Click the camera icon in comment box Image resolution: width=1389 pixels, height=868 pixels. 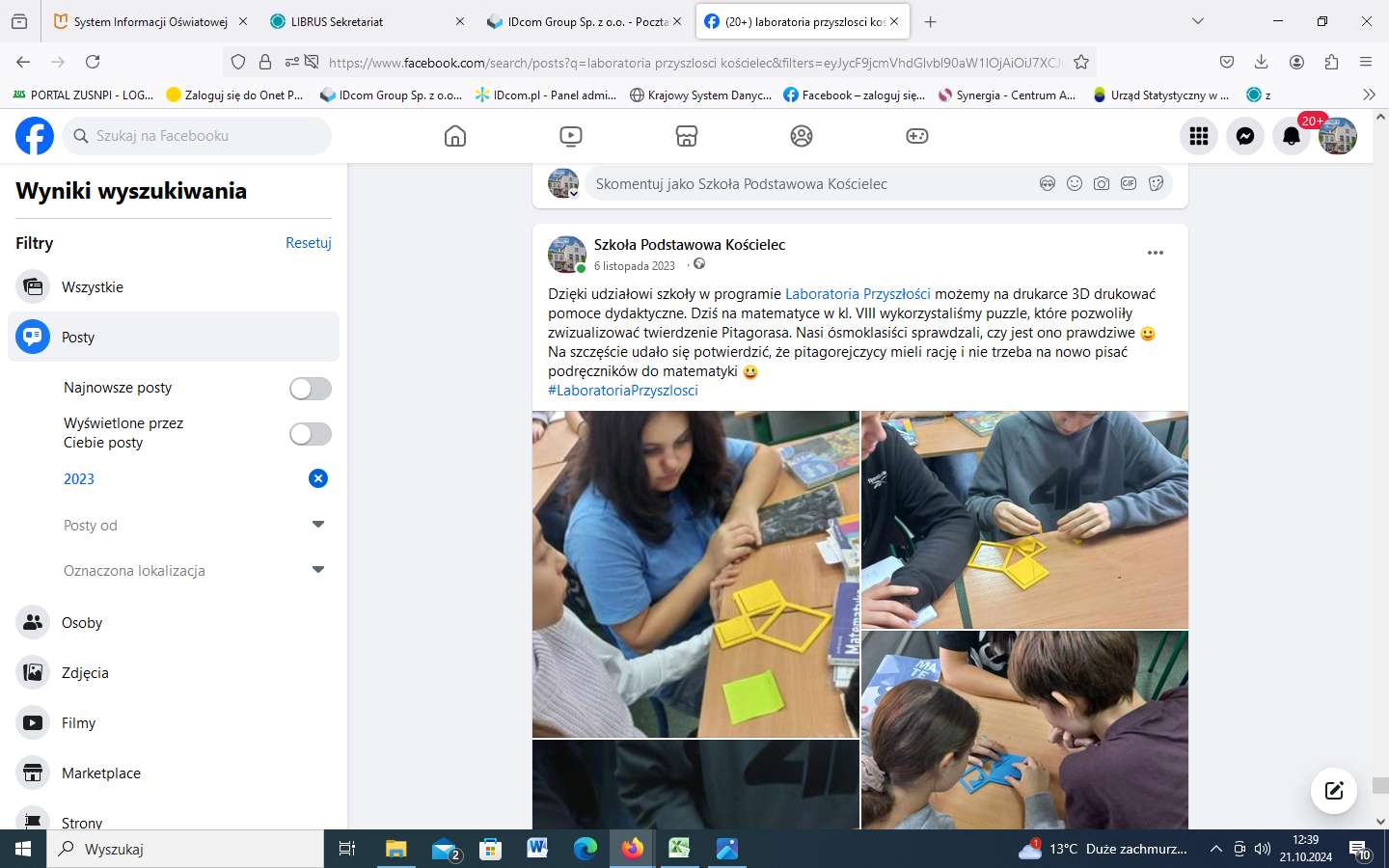tap(1102, 183)
